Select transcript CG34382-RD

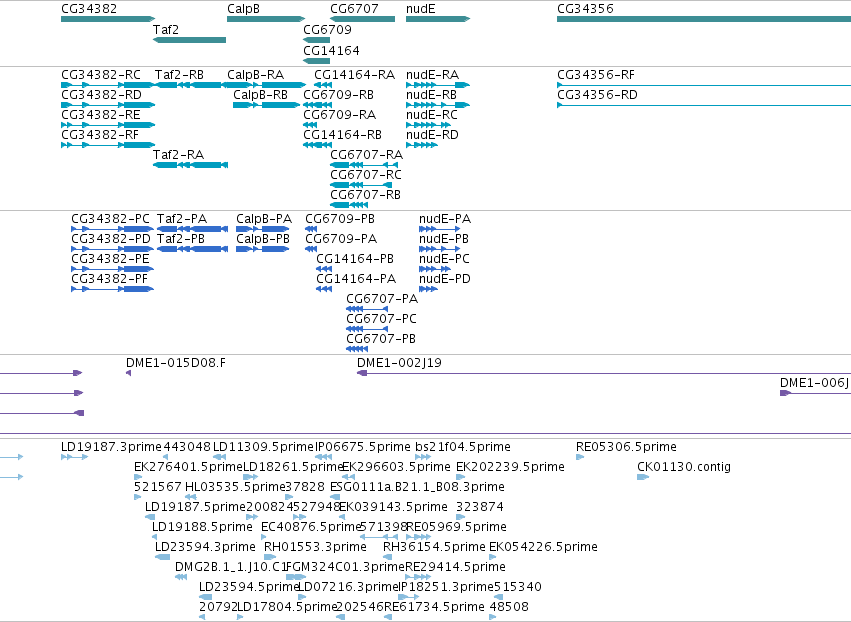tap(101, 94)
